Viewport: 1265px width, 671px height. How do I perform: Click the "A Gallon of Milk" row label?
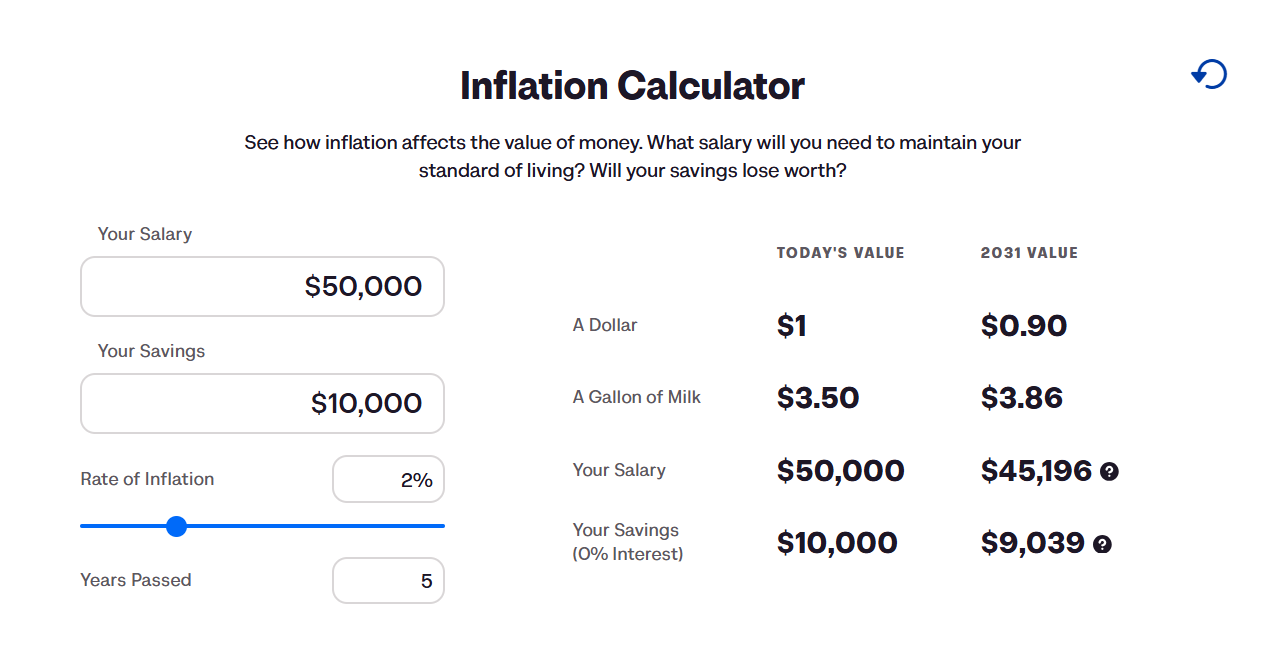(x=636, y=397)
